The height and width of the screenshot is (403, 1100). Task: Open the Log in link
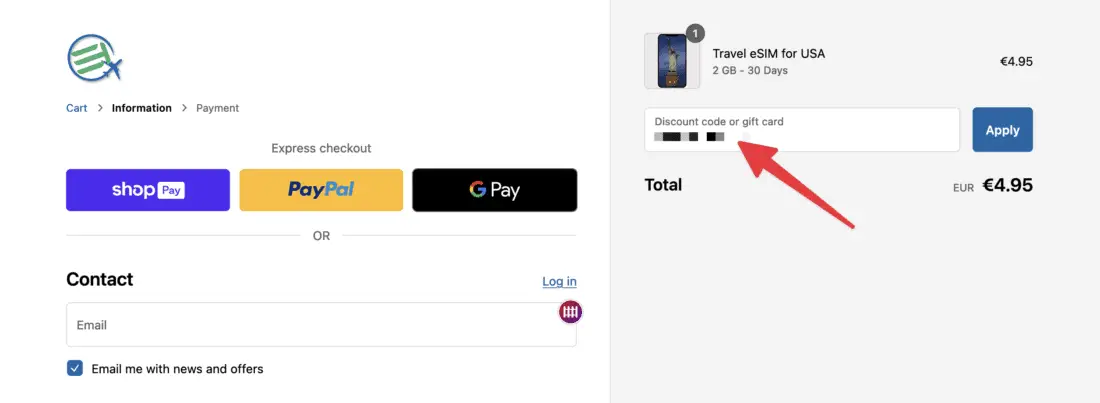pos(559,282)
